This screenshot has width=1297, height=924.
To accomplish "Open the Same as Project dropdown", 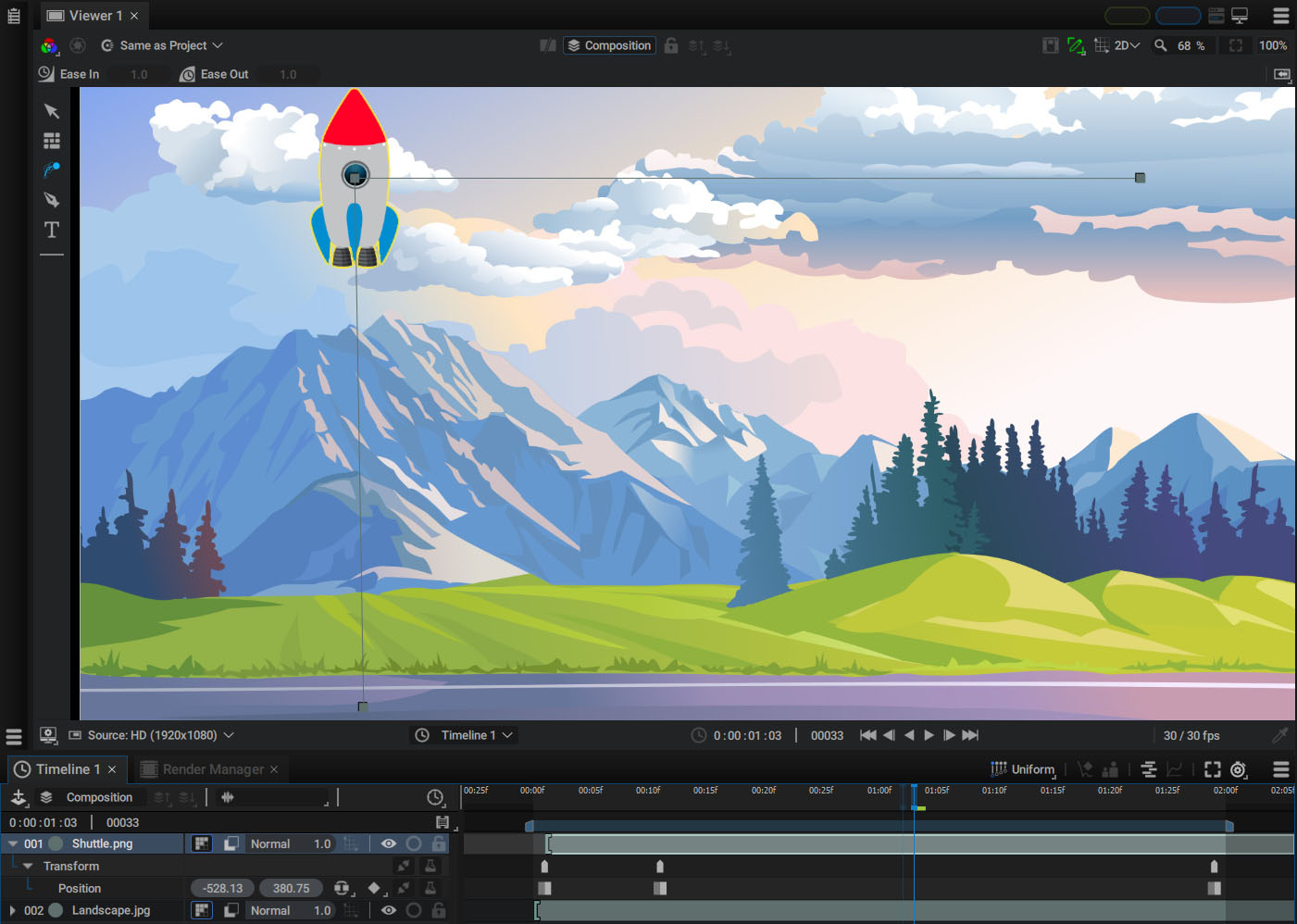I will tap(163, 45).
